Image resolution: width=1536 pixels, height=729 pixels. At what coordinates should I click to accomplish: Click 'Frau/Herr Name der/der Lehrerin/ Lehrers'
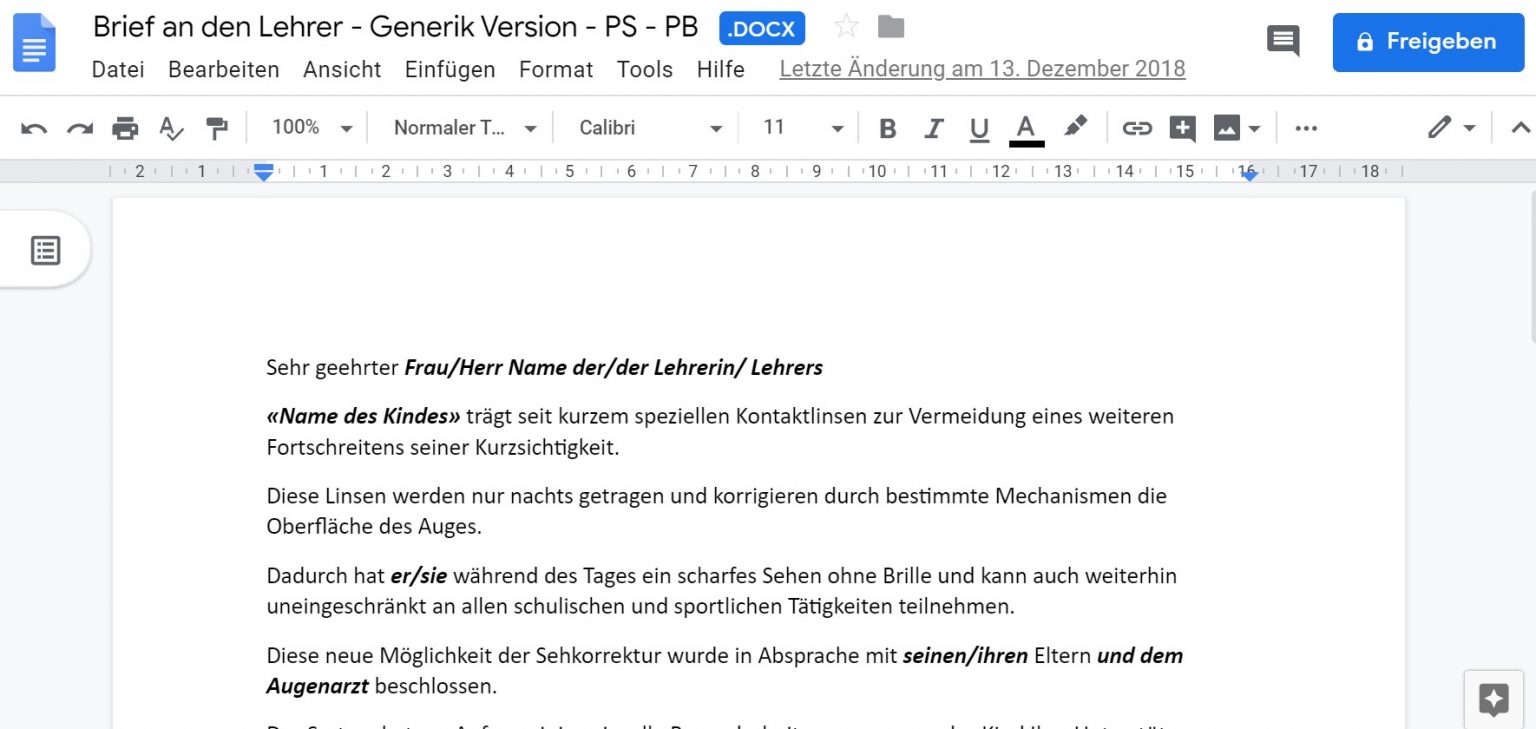(x=613, y=367)
